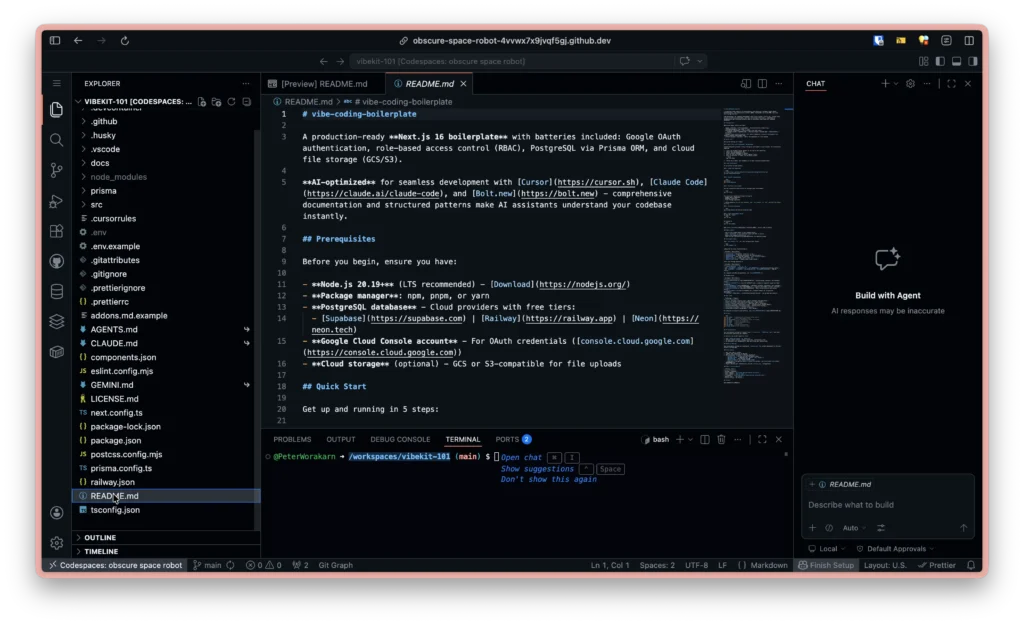Reload the browser page

click(125, 40)
